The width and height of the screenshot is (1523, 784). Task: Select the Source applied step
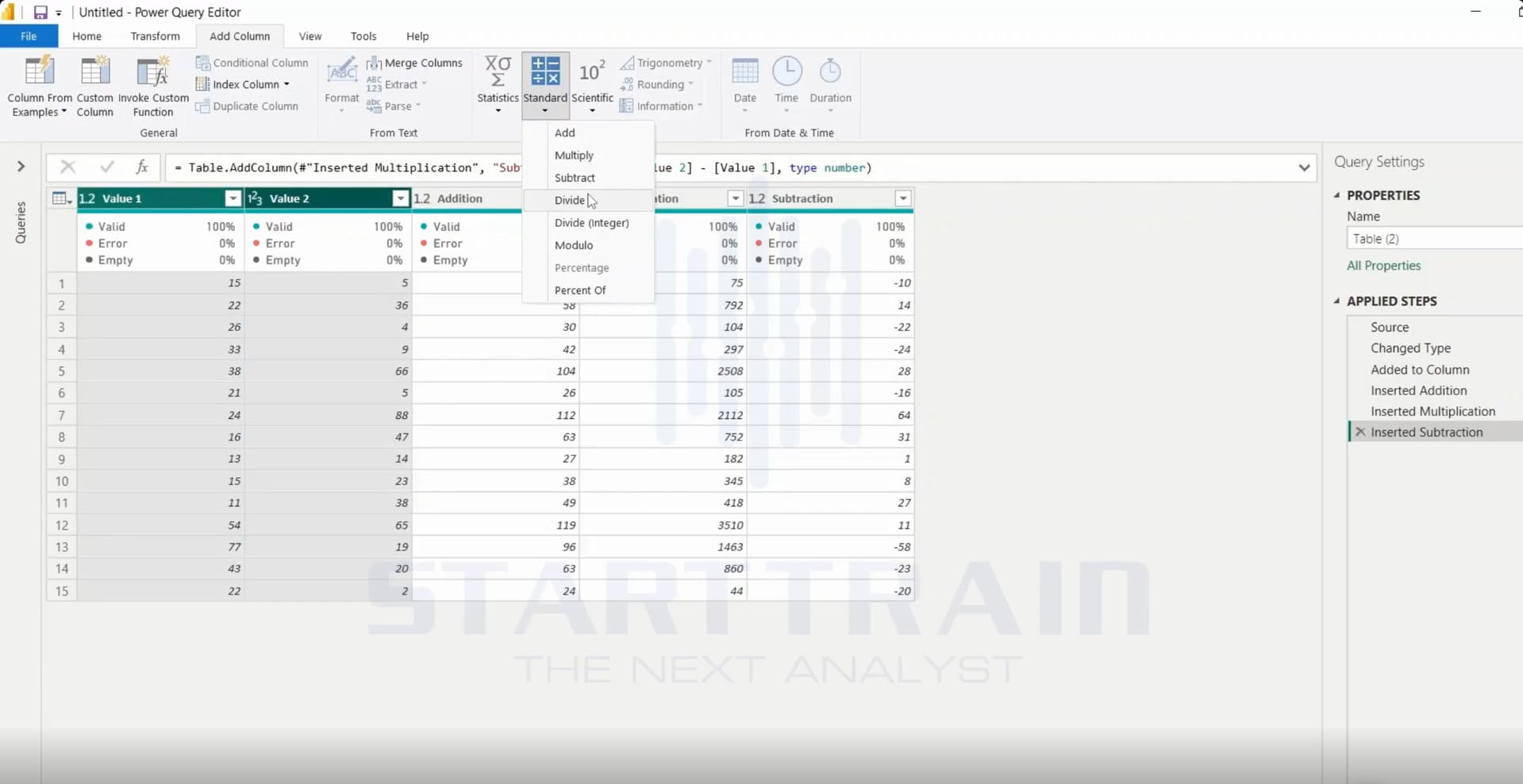point(1390,327)
